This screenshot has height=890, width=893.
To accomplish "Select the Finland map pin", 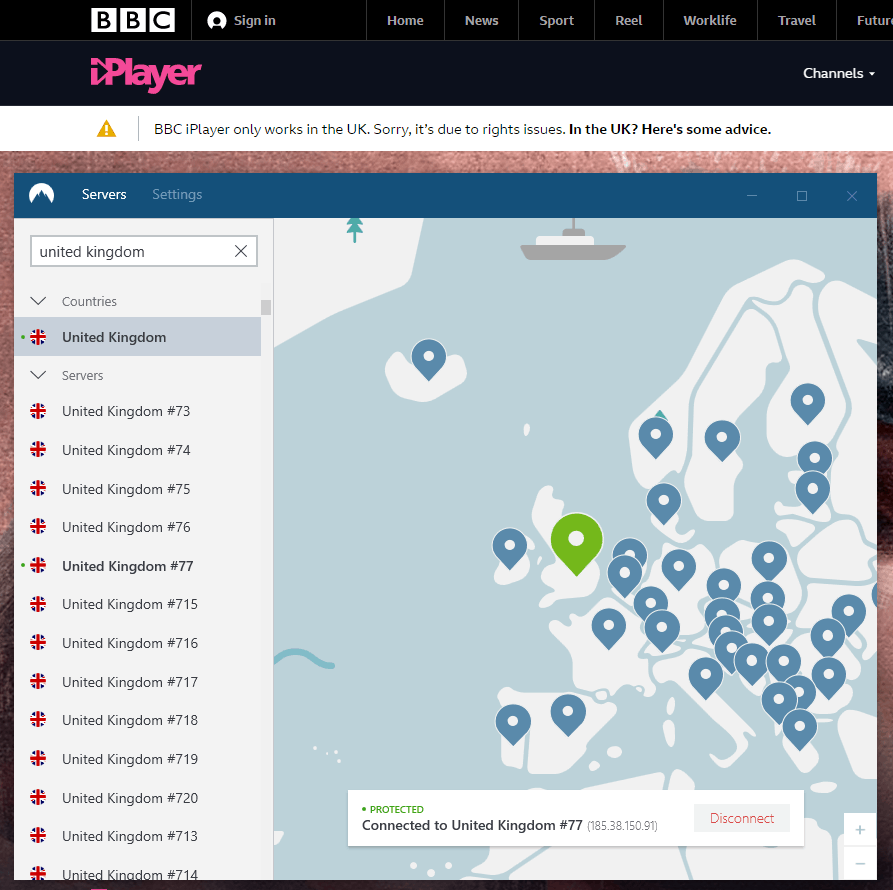I will (808, 403).
